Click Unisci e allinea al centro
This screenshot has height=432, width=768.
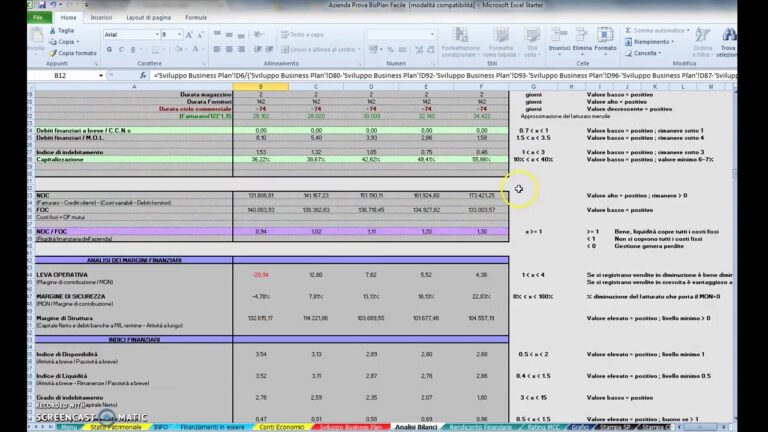click(x=319, y=49)
